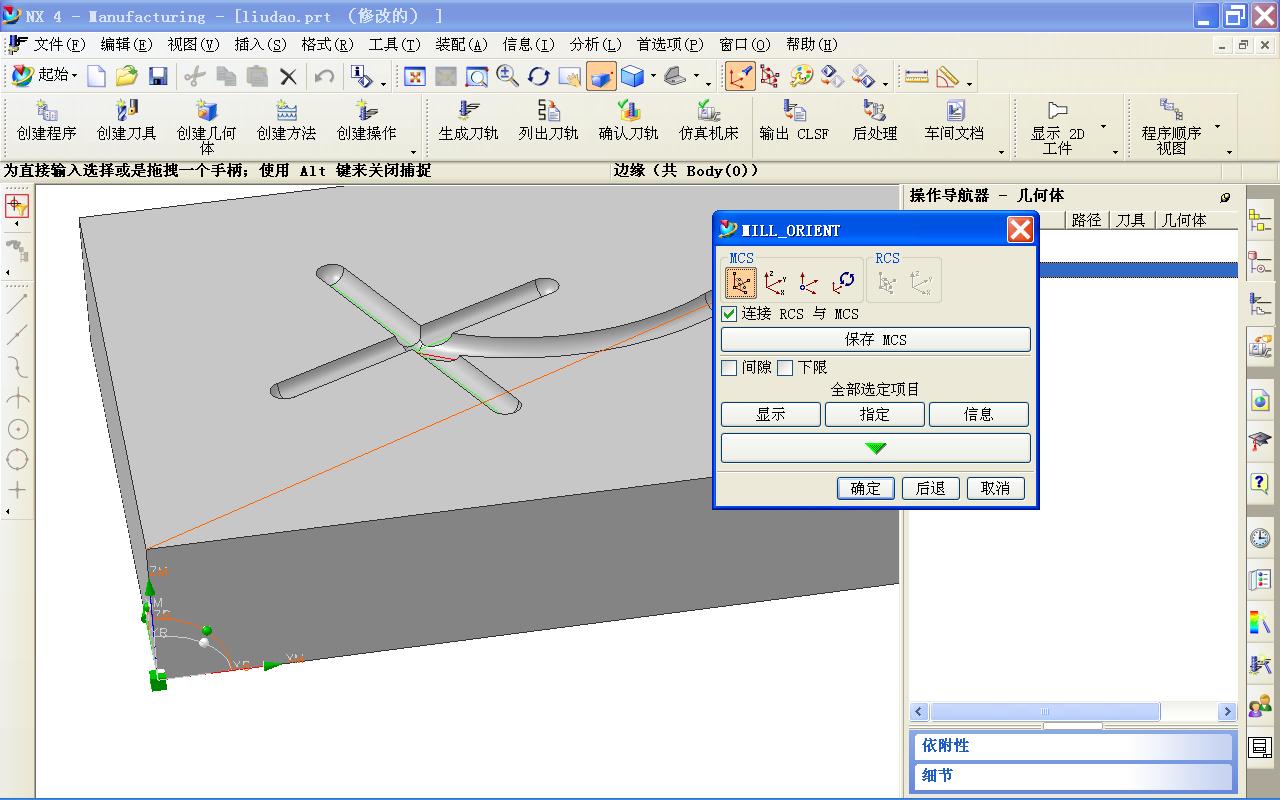Select the Zoom window icon
The height and width of the screenshot is (800, 1280).
point(476,76)
